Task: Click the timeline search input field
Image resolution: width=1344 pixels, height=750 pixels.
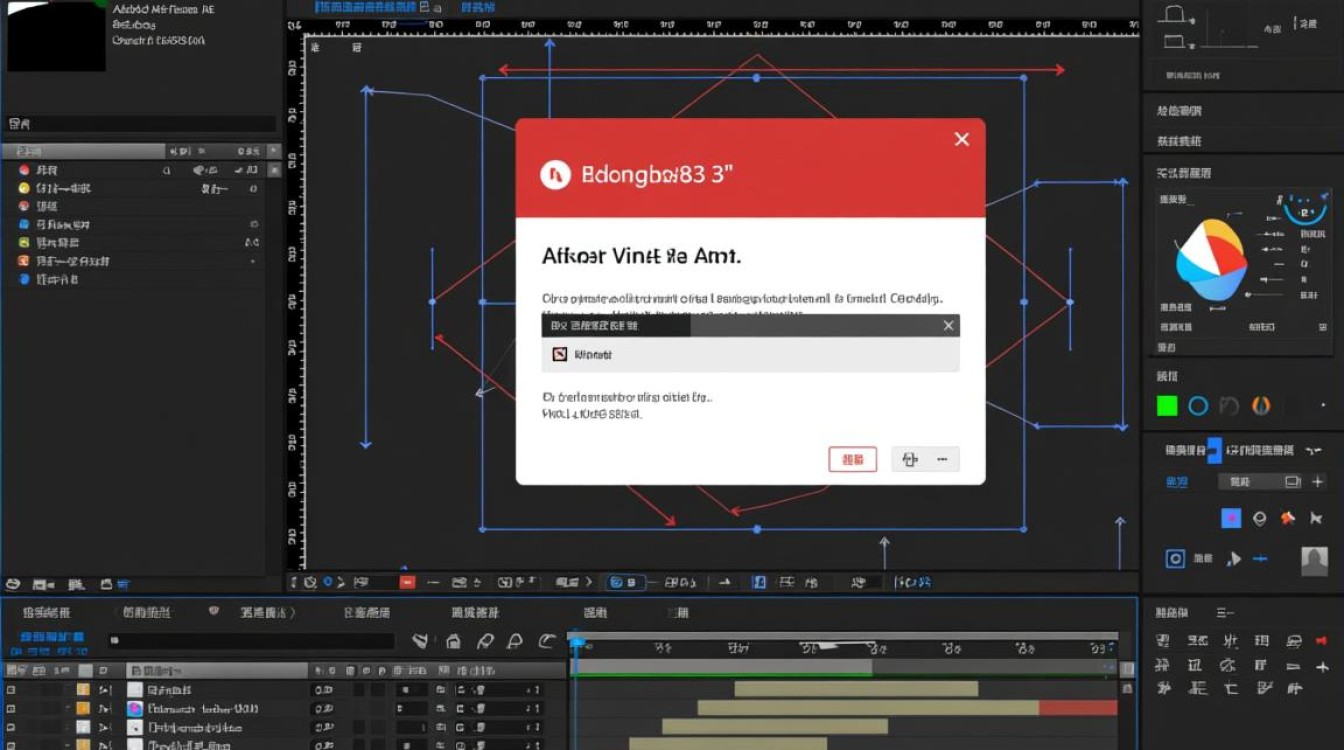Action: click(x=250, y=641)
